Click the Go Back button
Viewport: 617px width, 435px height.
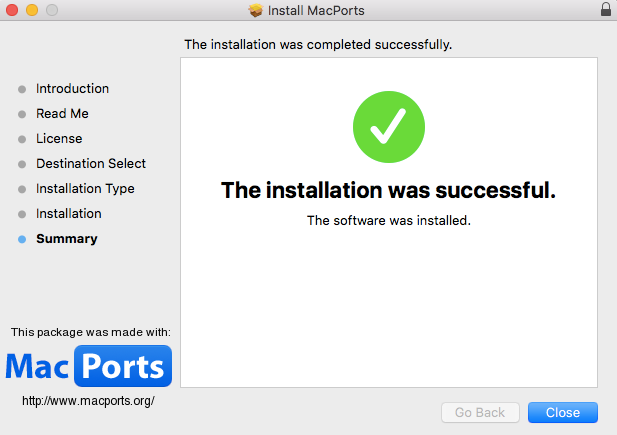[x=480, y=412]
